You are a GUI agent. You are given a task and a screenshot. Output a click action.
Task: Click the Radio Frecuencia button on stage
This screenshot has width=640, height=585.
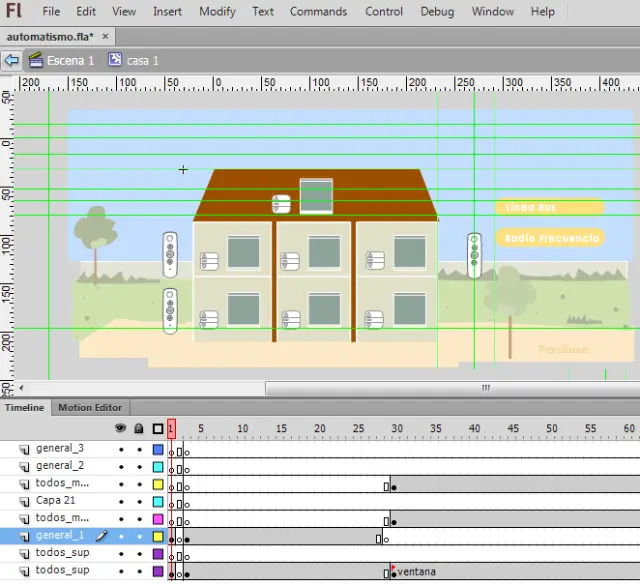549,238
